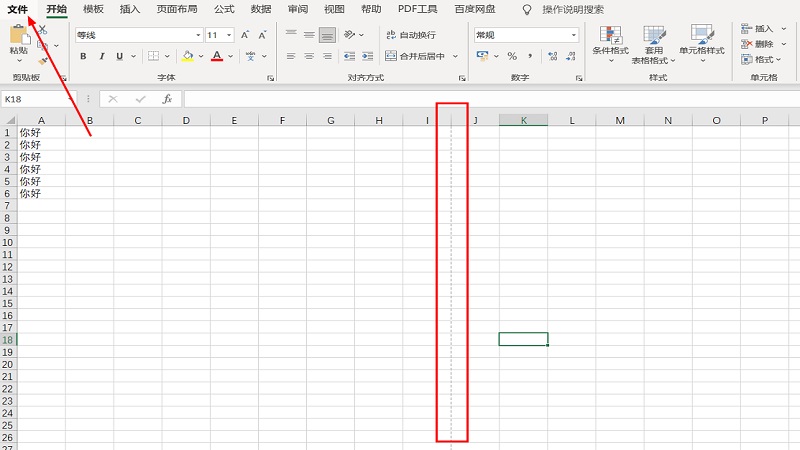Open the File (文件) menu

click(x=17, y=9)
